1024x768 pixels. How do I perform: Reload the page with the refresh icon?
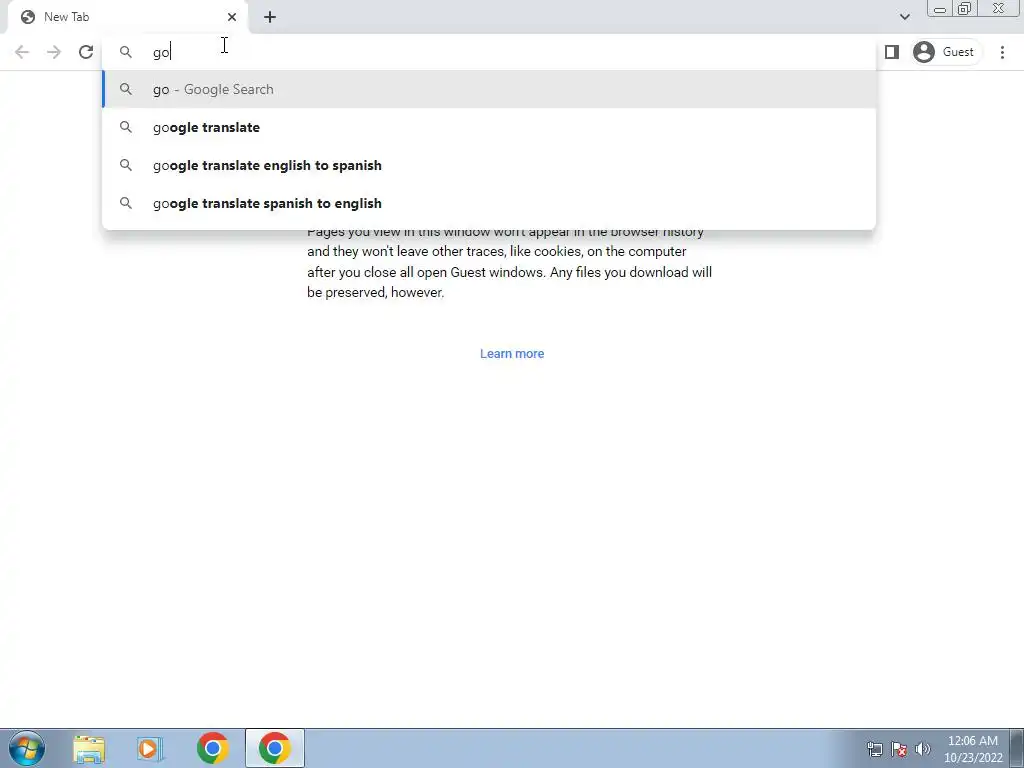86,52
